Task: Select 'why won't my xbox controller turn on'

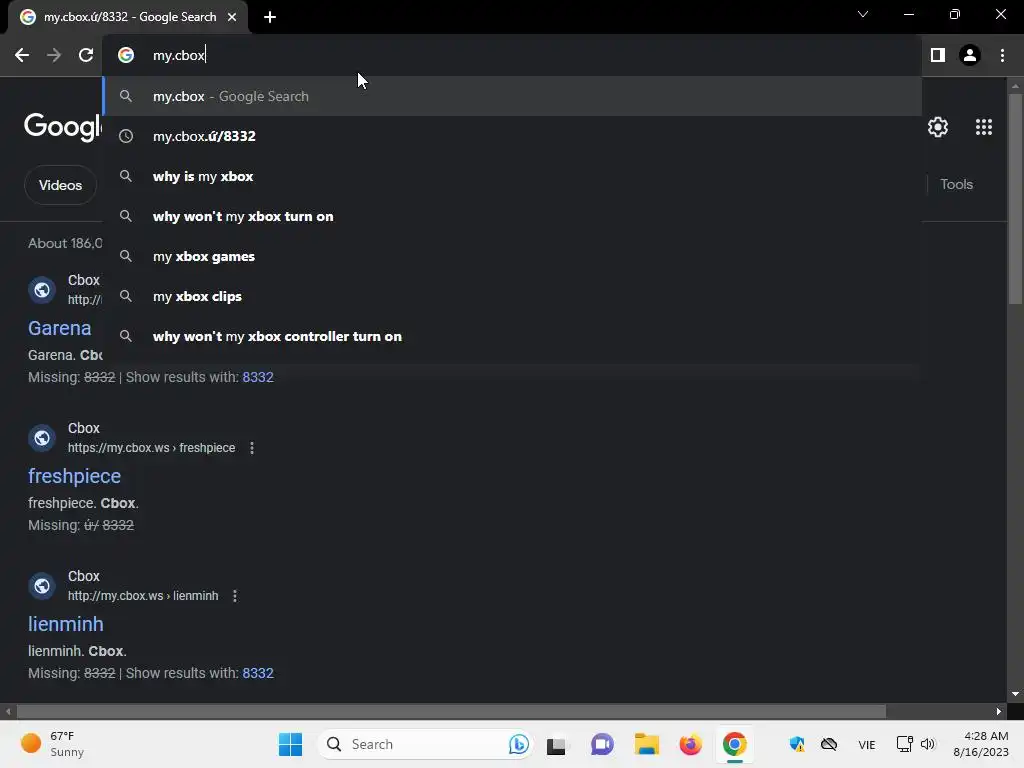Action: coord(512,336)
